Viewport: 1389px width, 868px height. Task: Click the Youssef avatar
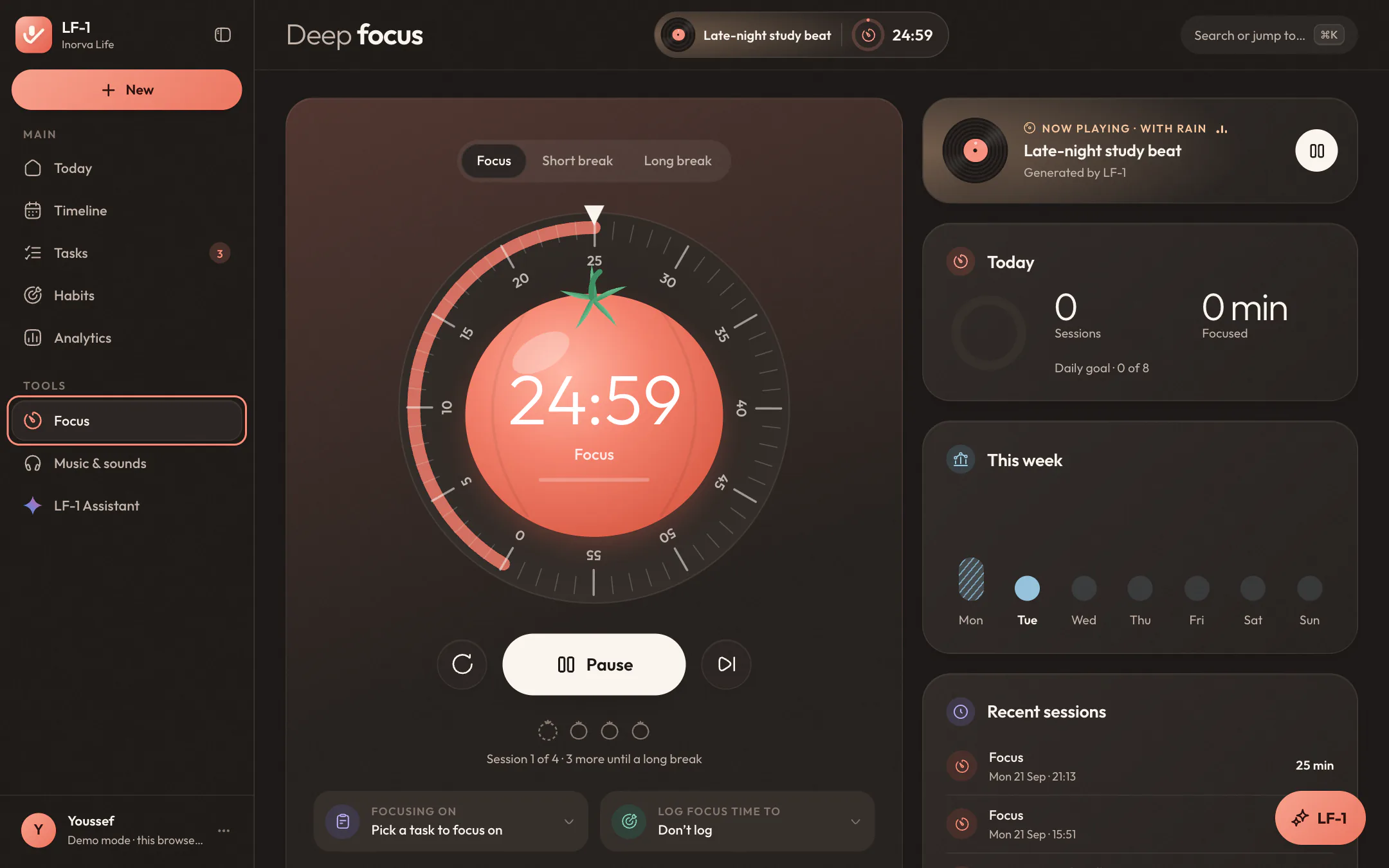pos(39,830)
